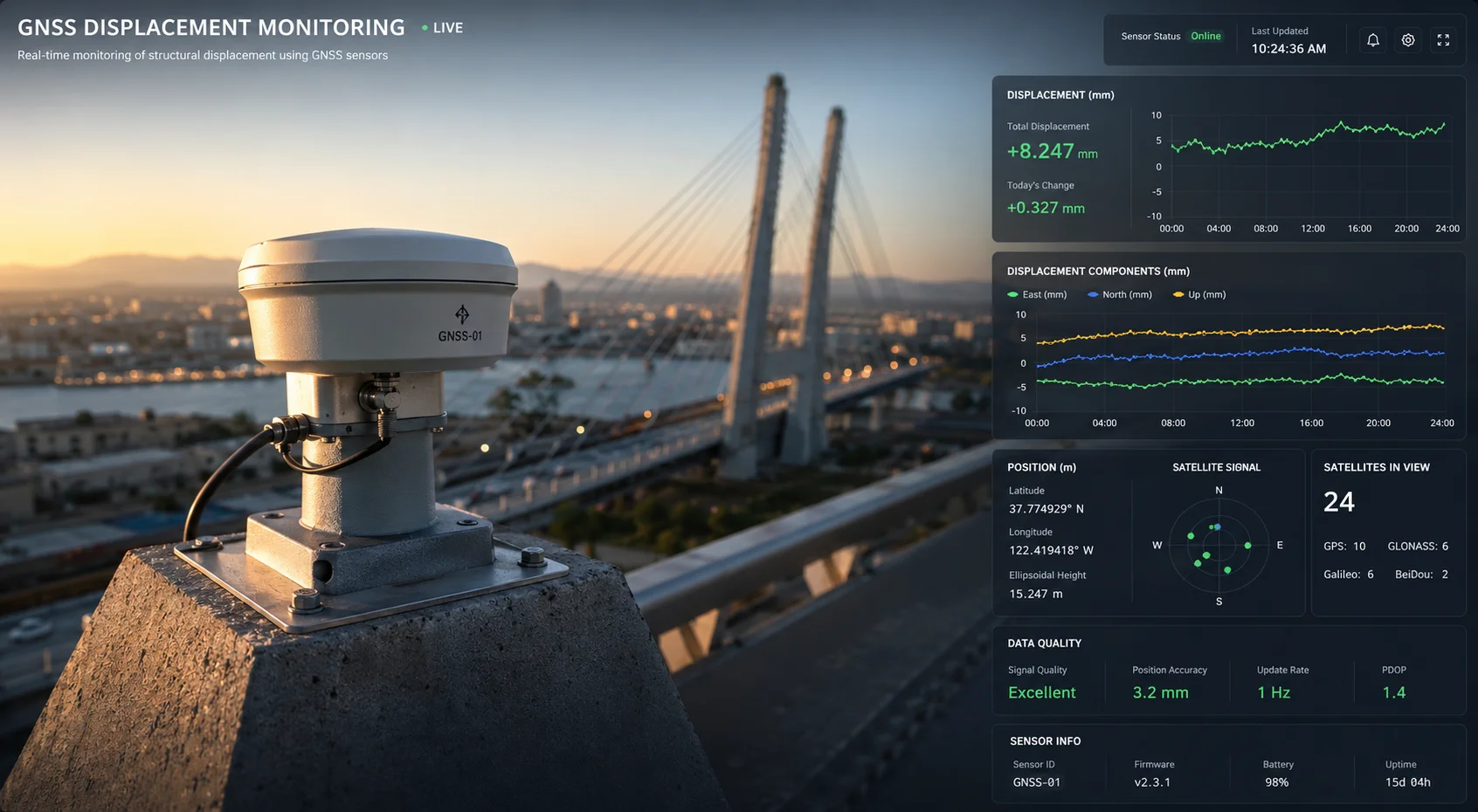Click Firmware value v2.3.1
The image size is (1478, 812).
coord(1152,782)
